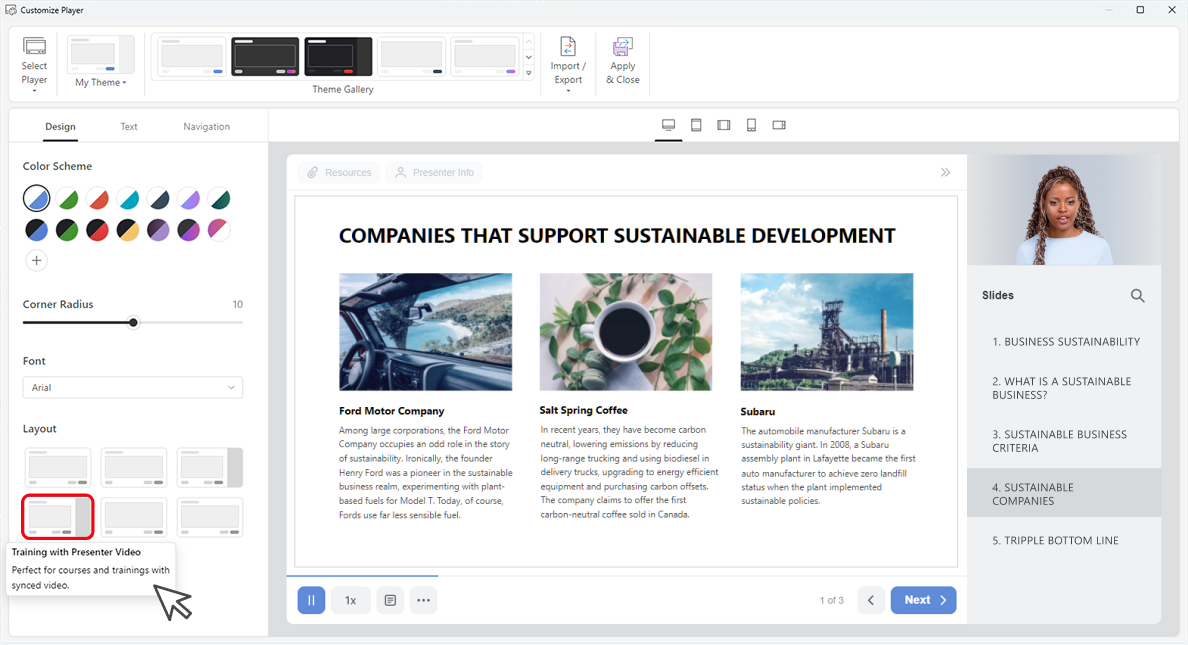Open slide notes in the player
Viewport: 1188px width, 645px height.
pos(390,600)
